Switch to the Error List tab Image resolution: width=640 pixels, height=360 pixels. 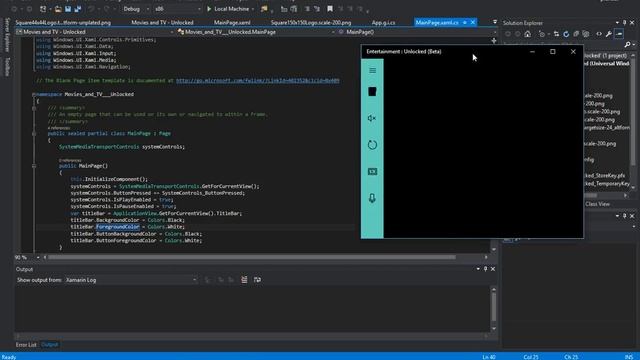26,345
